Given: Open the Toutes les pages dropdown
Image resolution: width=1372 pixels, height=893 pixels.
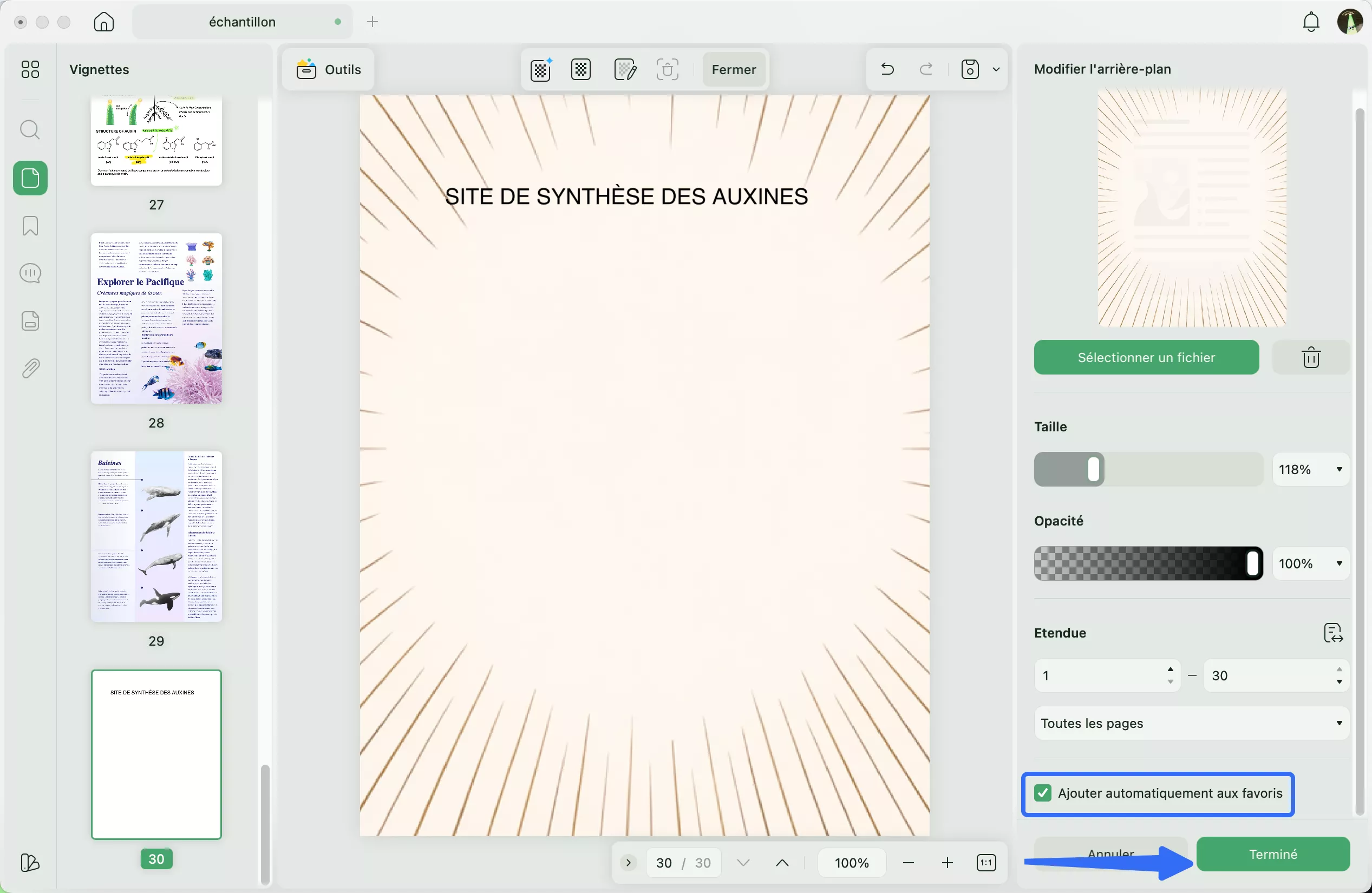Looking at the screenshot, I should click(x=1191, y=724).
